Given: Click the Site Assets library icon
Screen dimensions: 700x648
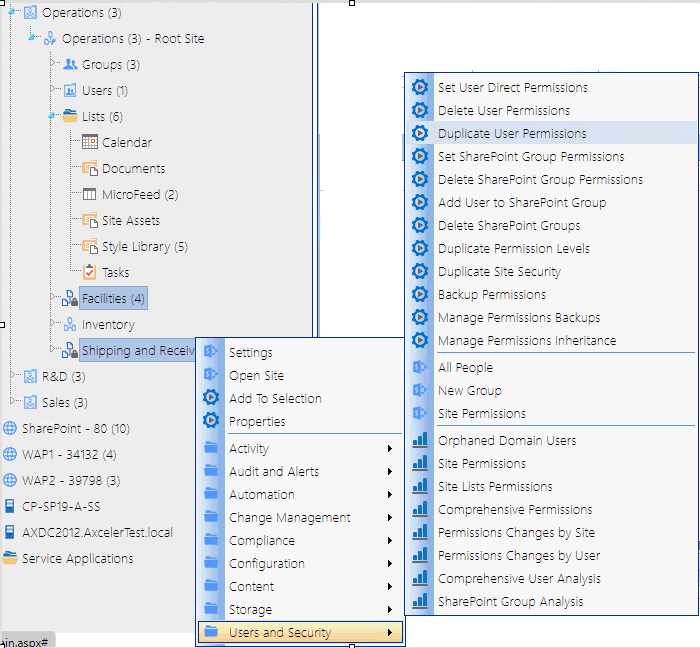Looking at the screenshot, I should [90, 220].
